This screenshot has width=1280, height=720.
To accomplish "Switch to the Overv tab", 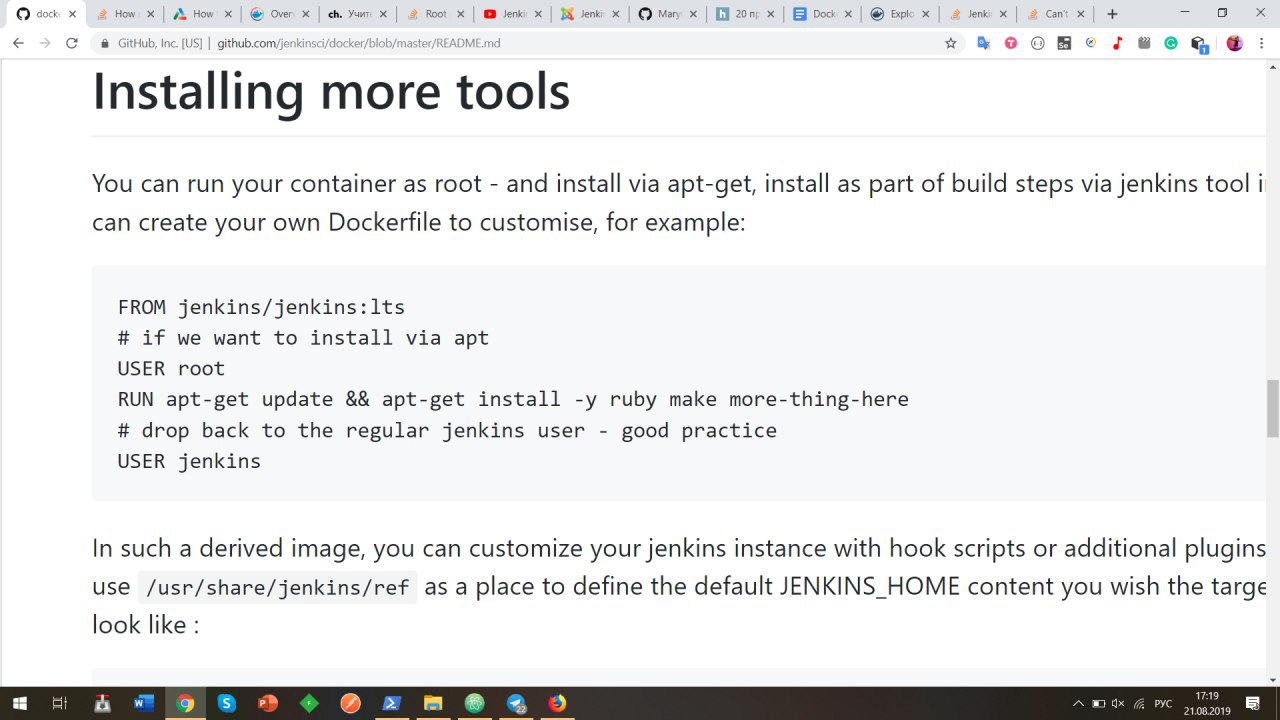I will tap(278, 14).
